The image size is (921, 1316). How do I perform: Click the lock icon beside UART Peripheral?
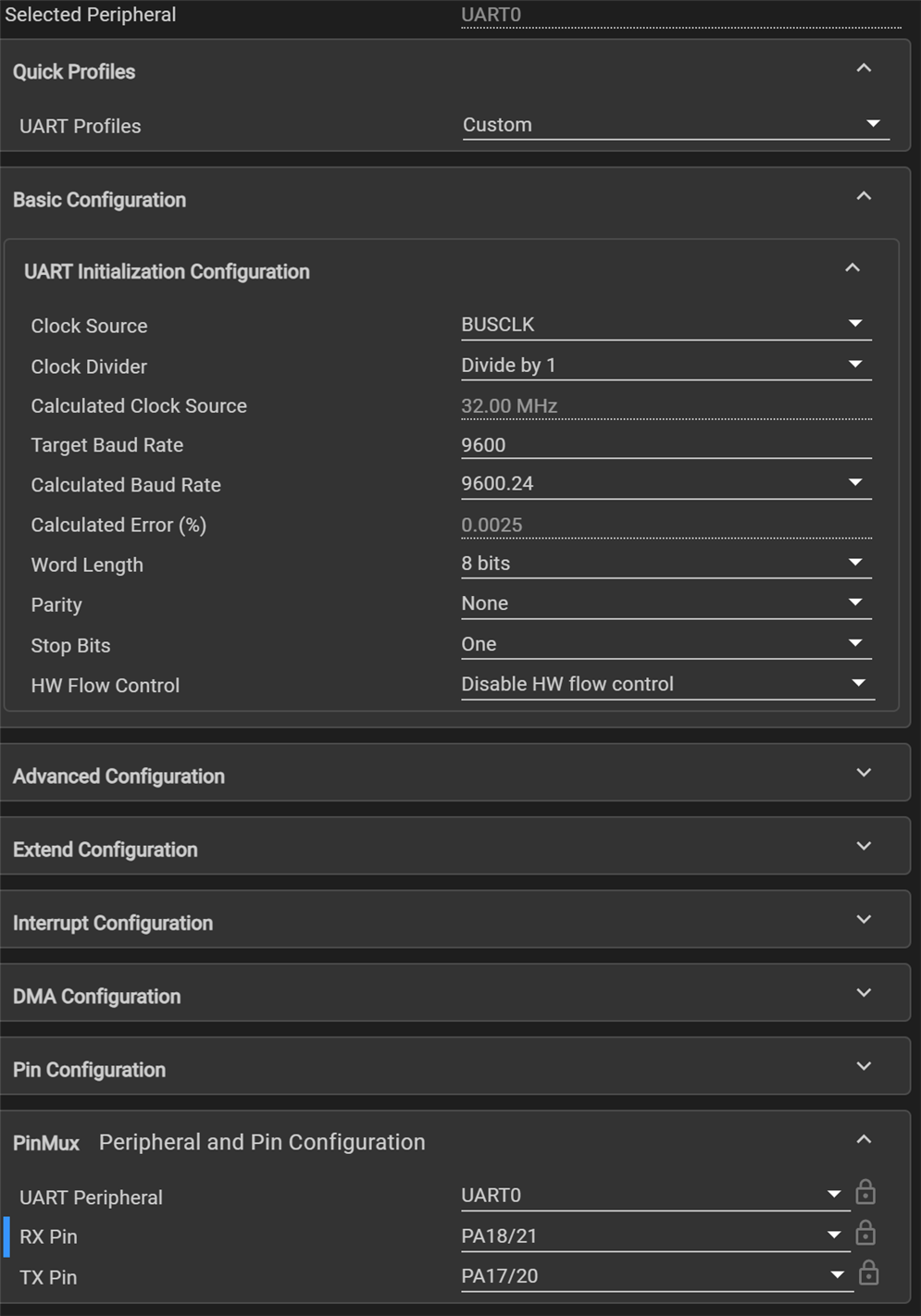coord(865,1193)
